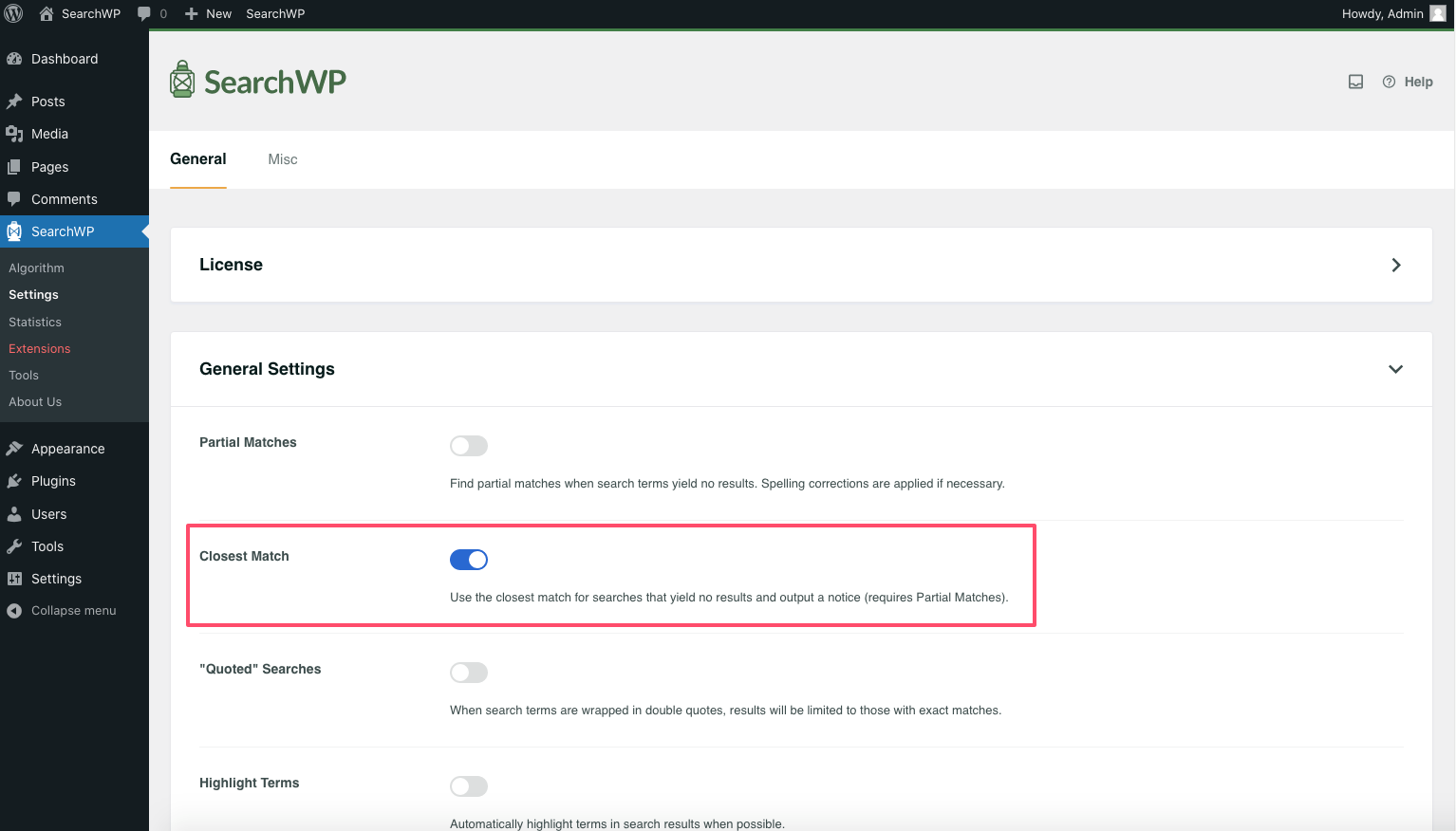
Task: Open the SearchWP lantern logo
Action: click(x=181, y=80)
